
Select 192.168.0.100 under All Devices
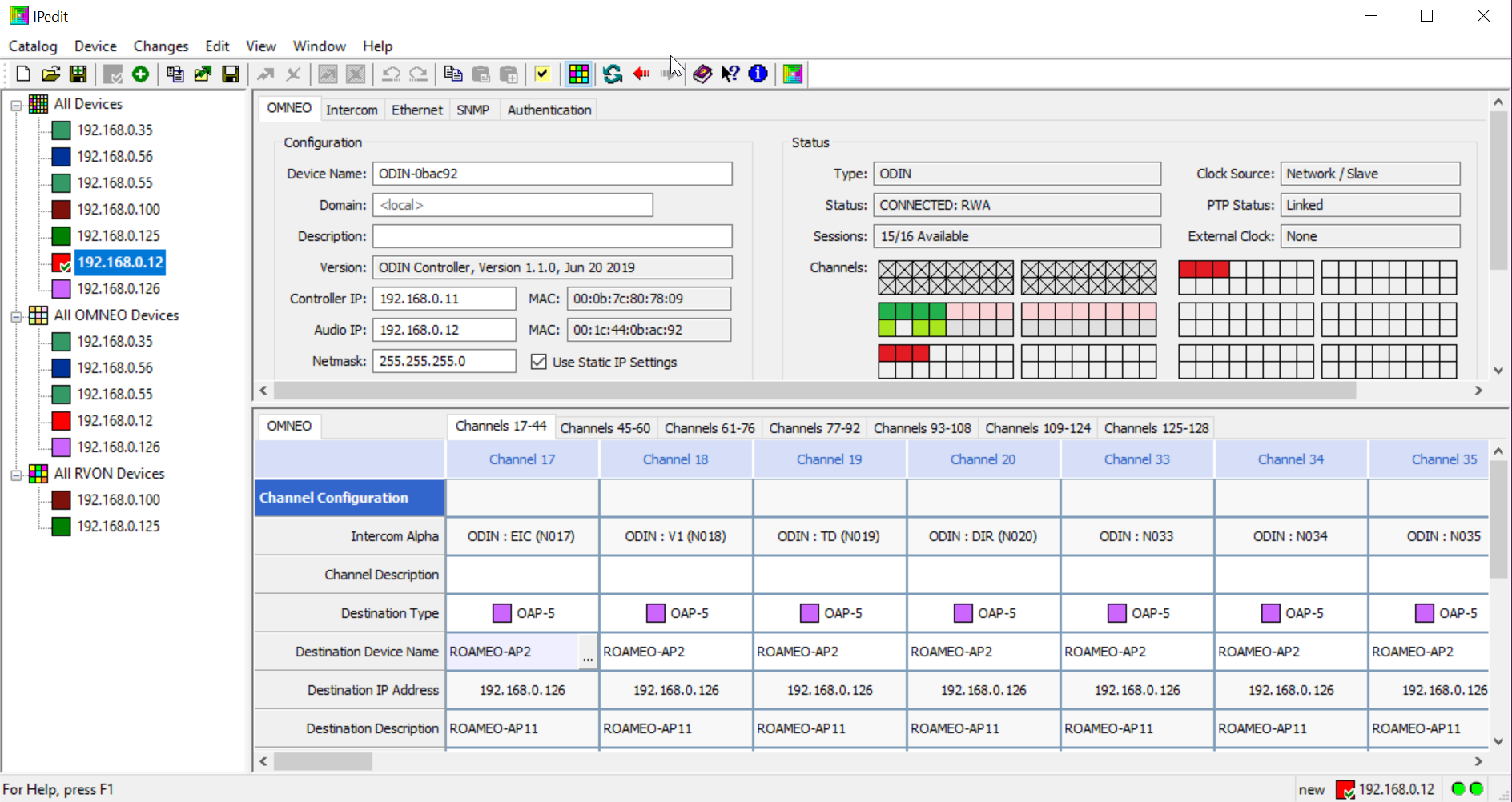click(118, 210)
